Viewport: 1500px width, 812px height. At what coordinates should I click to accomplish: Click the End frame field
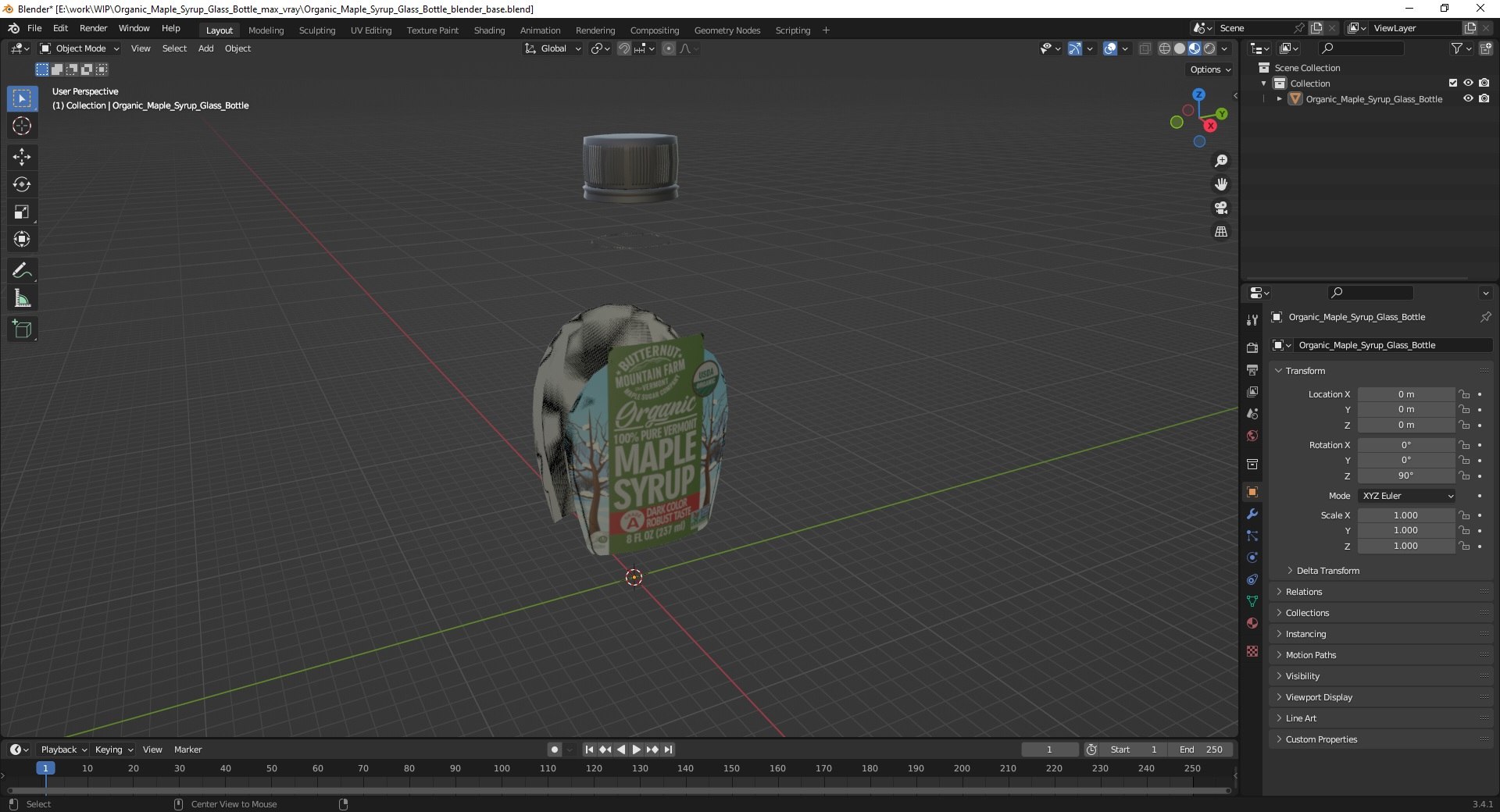pyautogui.click(x=1201, y=750)
